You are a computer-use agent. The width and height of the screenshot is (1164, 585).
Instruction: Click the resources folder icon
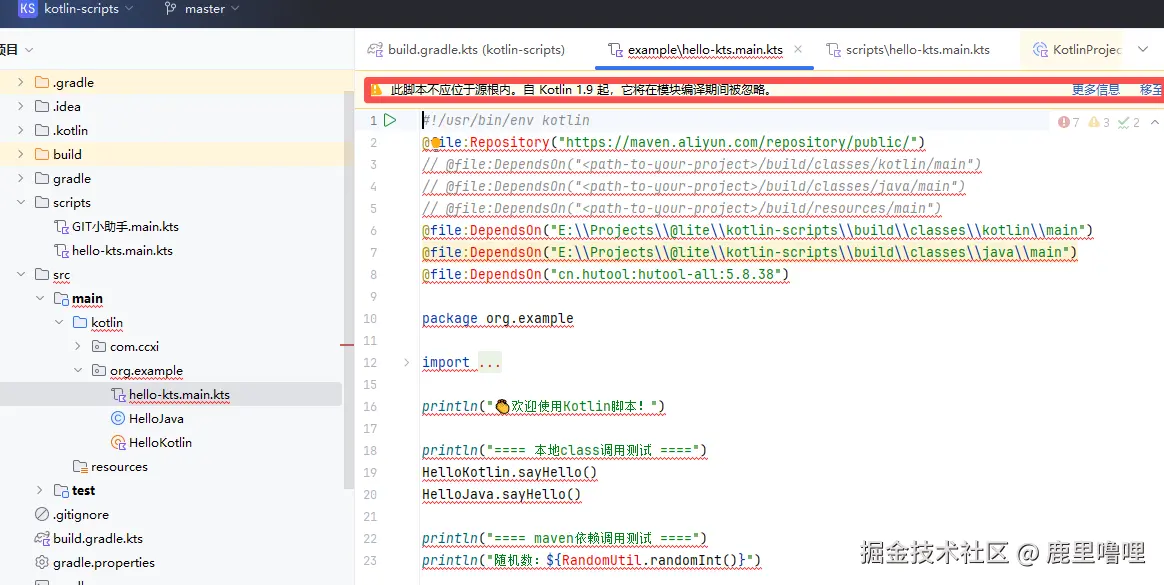click(x=80, y=466)
